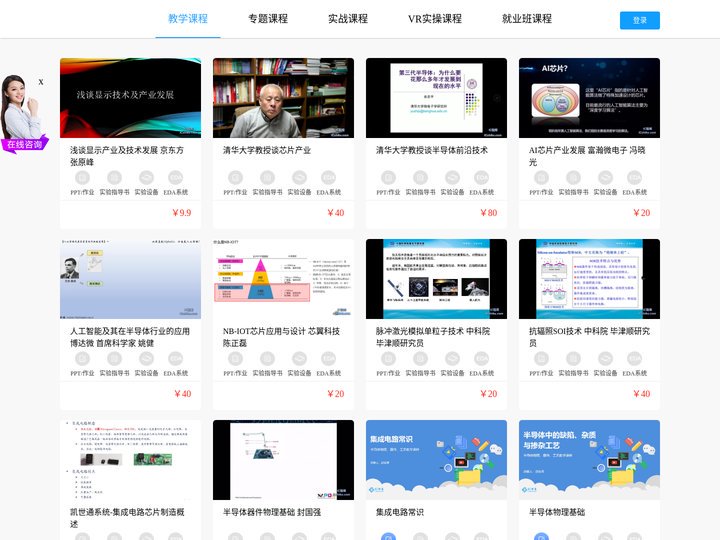The width and height of the screenshot is (720, 540).
Task: Open course title 抗辐照SOI技术 中科院 毕津顺研究员
Action: point(589,337)
